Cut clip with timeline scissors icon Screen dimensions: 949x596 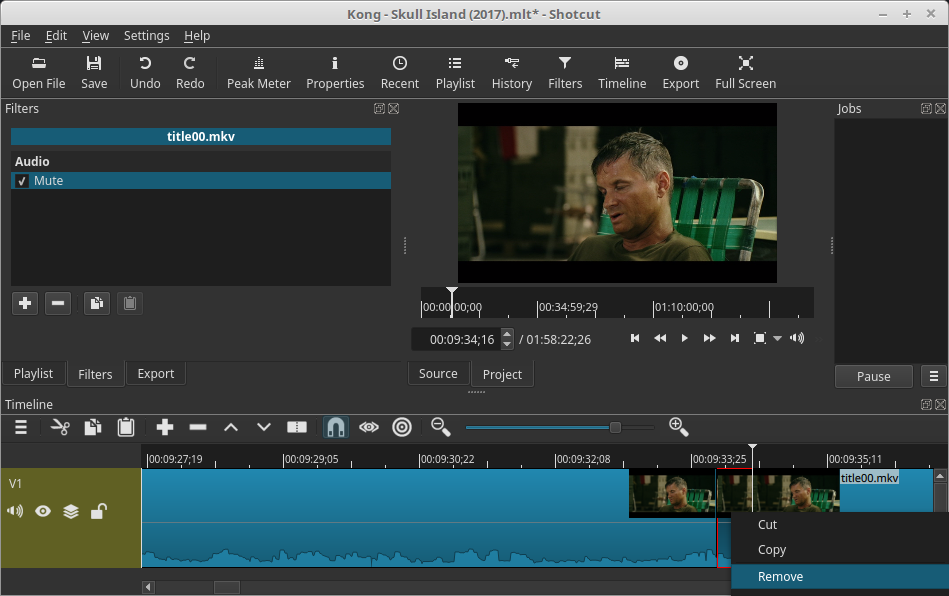click(60, 428)
